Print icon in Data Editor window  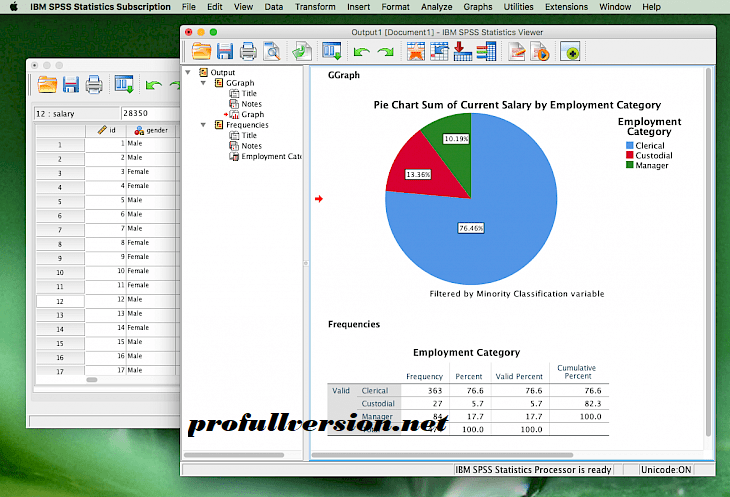94,85
